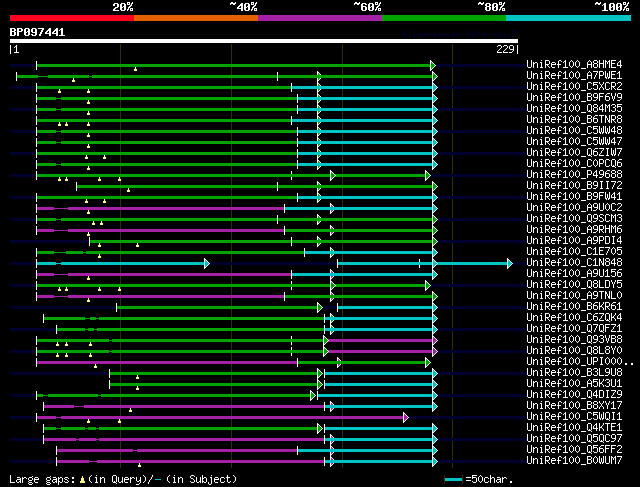Screen dimensions: 640x487
Task: Choose the UniRef100_Q4KTE1 label
Action: tap(574, 428)
